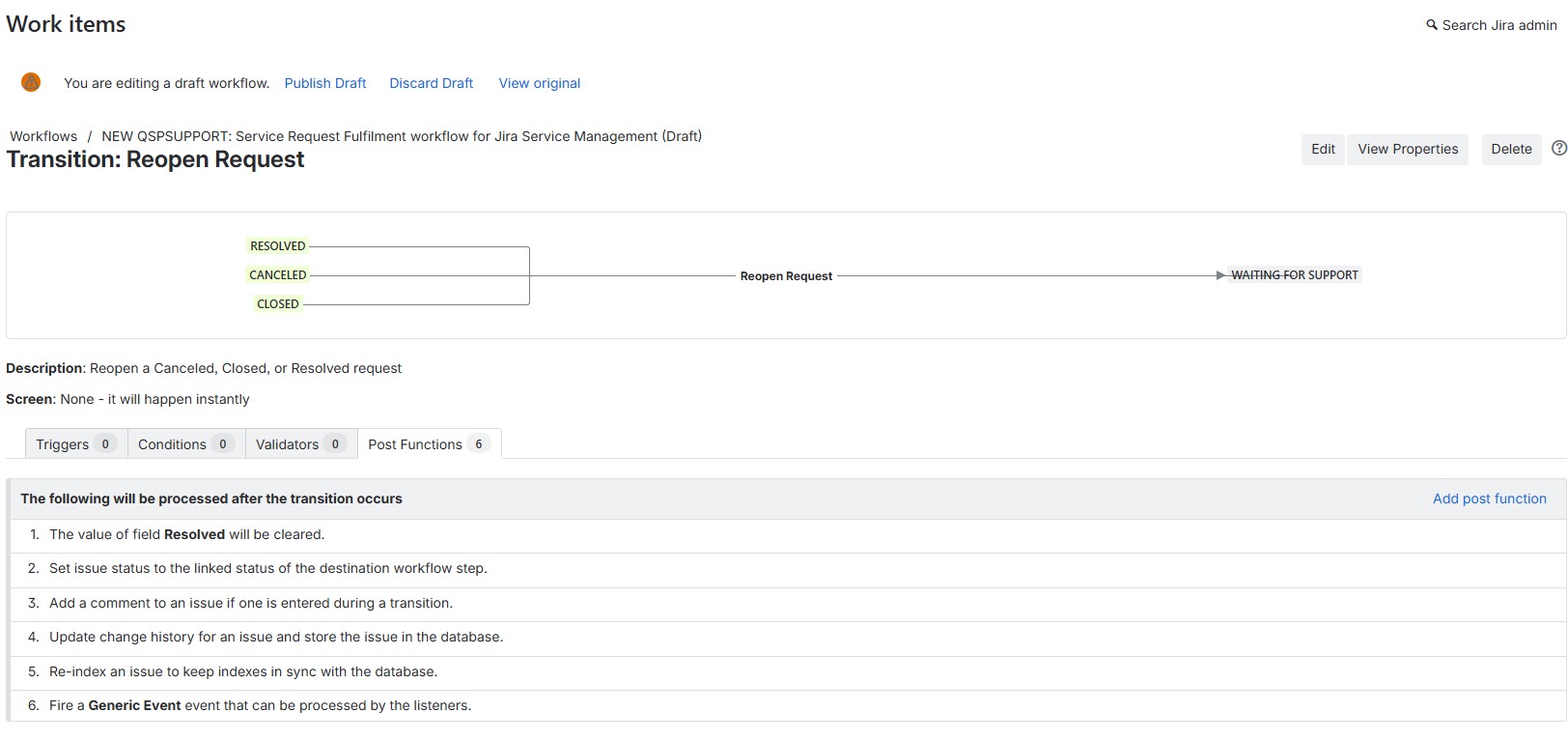Switch to the Triggers tab
Image resolution: width=1568 pixels, height=741 pixels.
click(76, 444)
